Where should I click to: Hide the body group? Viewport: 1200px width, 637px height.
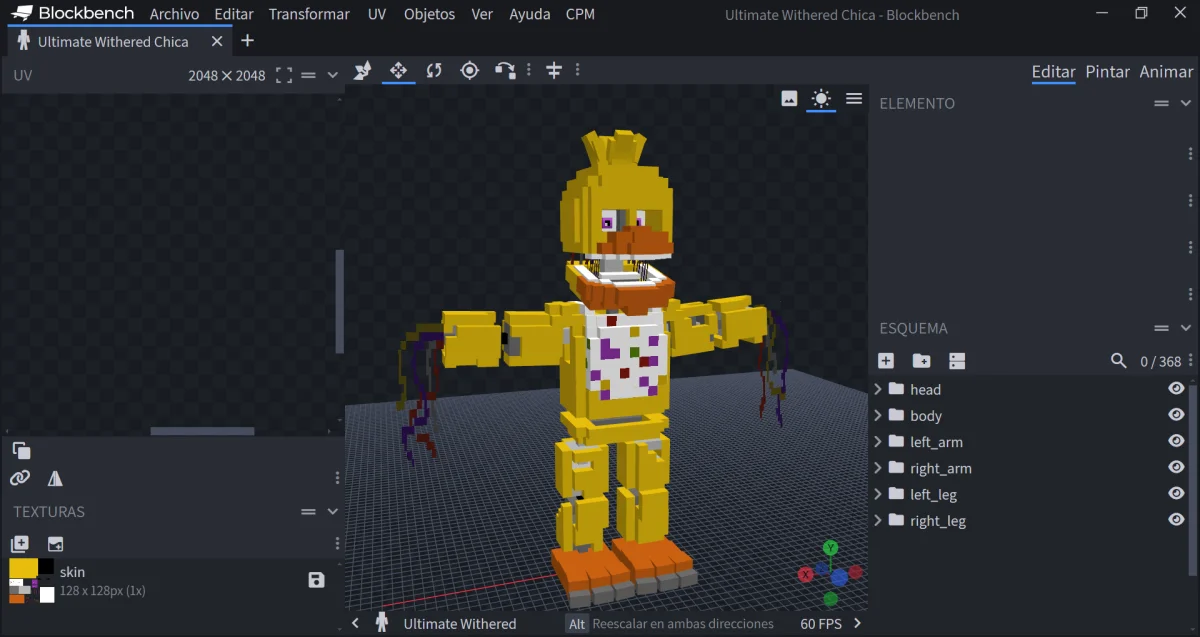click(x=1176, y=415)
